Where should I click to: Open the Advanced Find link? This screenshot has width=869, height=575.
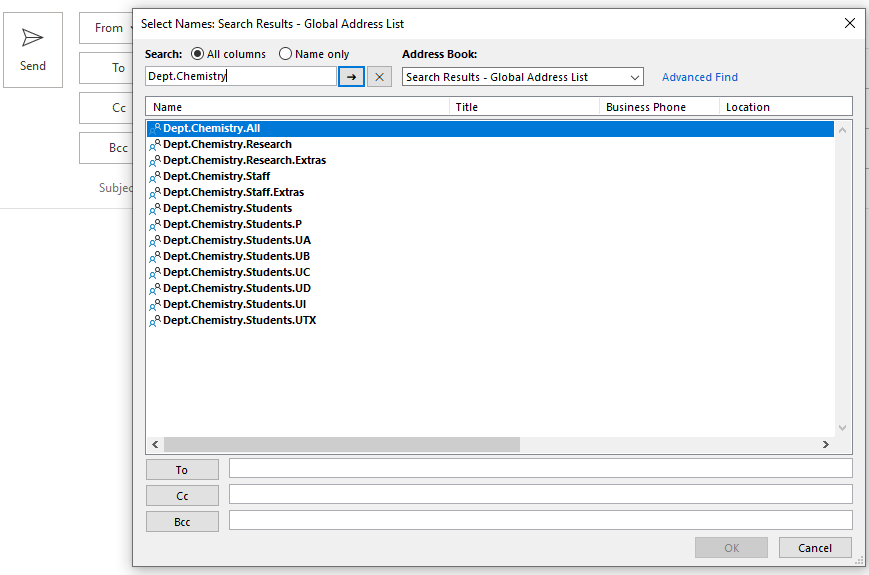[x=700, y=77]
